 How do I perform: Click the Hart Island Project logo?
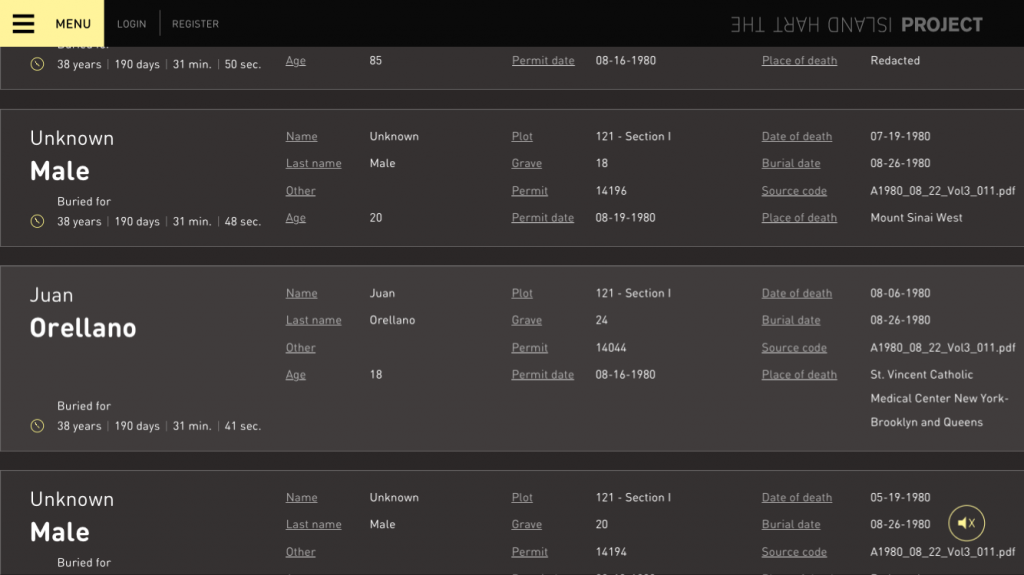pyautogui.click(x=856, y=25)
